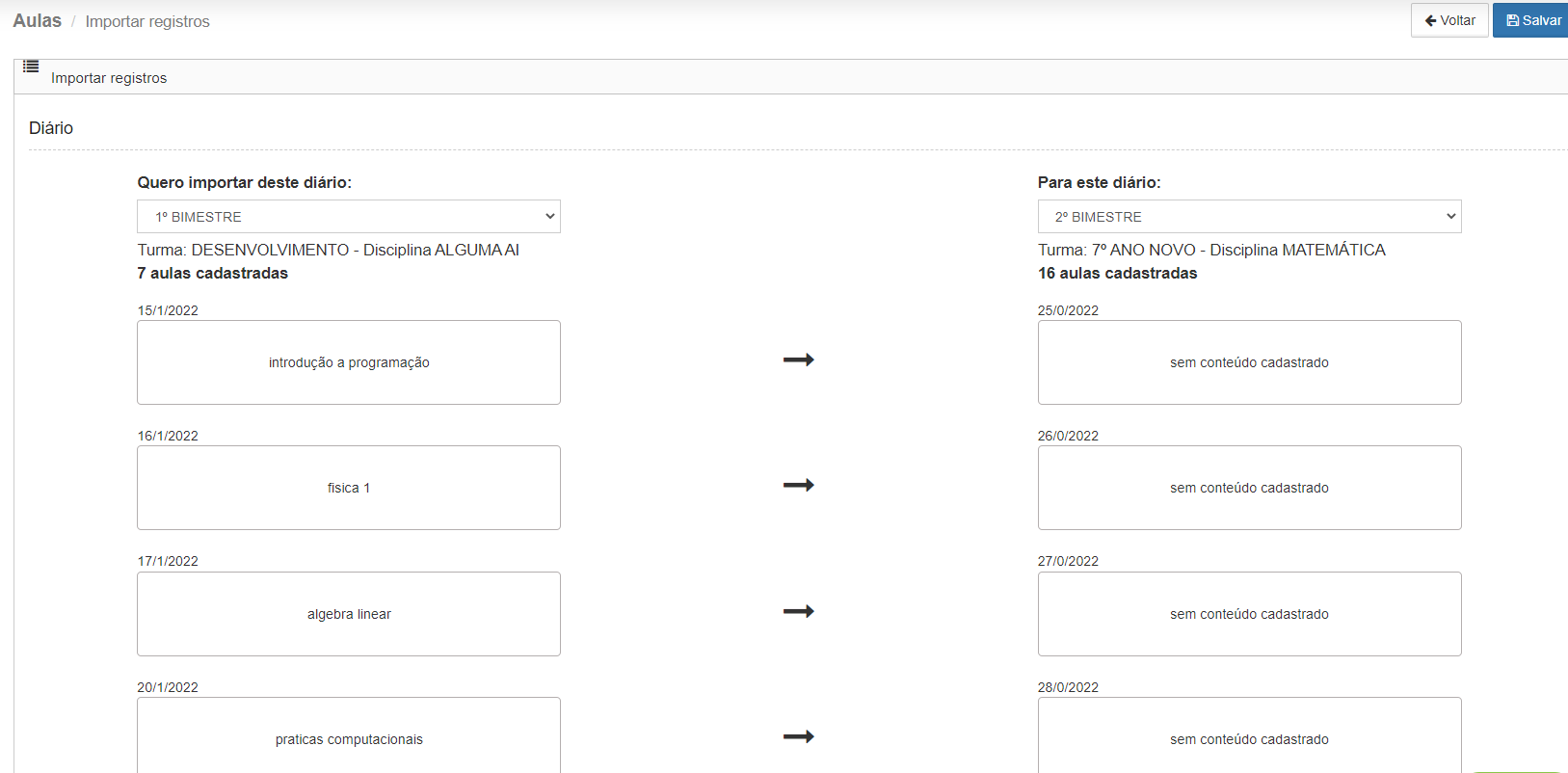Select the algebra linear lesson box
The width and height of the screenshot is (1568, 773).
(349, 614)
